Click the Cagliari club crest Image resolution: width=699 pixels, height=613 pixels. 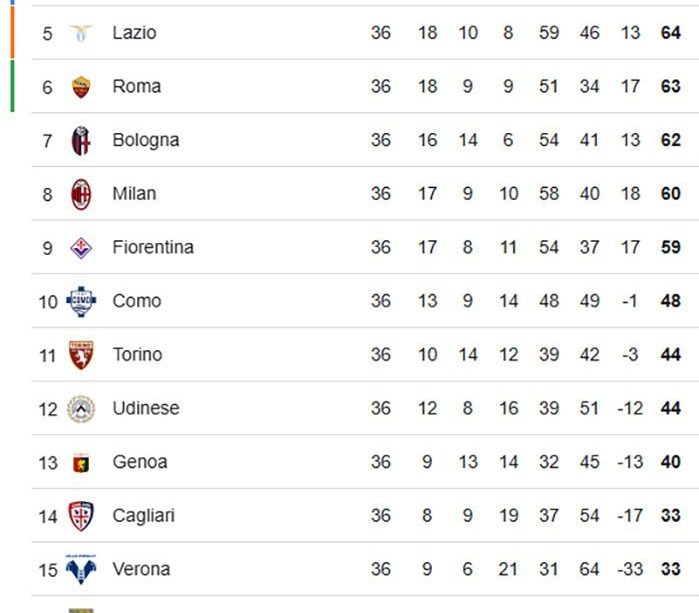coord(81,516)
